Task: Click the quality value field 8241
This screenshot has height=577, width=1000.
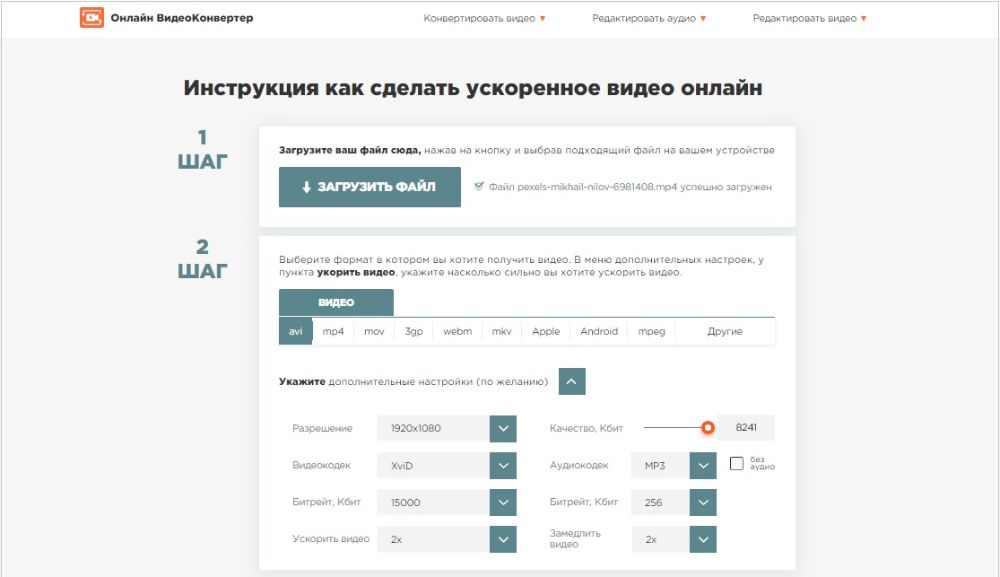Action: click(746, 428)
